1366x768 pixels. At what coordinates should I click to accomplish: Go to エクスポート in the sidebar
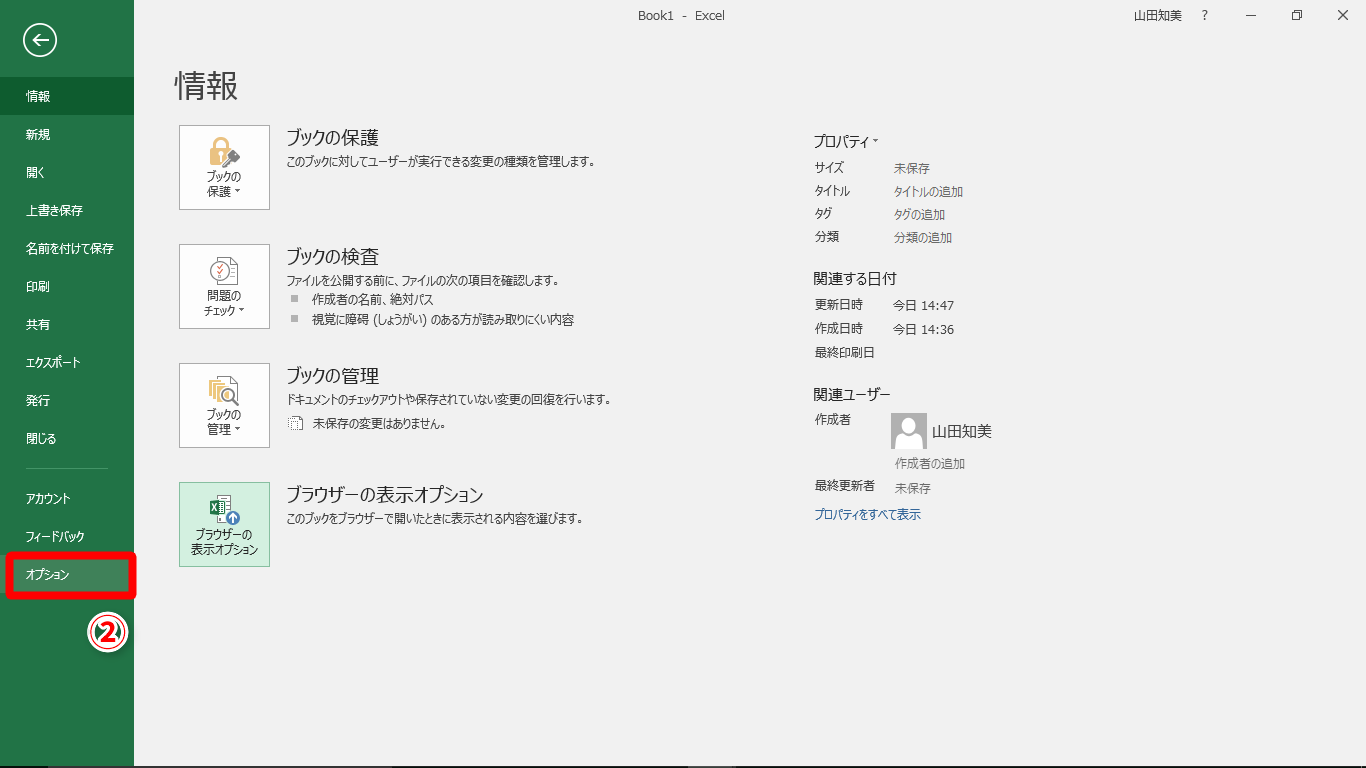coord(67,362)
